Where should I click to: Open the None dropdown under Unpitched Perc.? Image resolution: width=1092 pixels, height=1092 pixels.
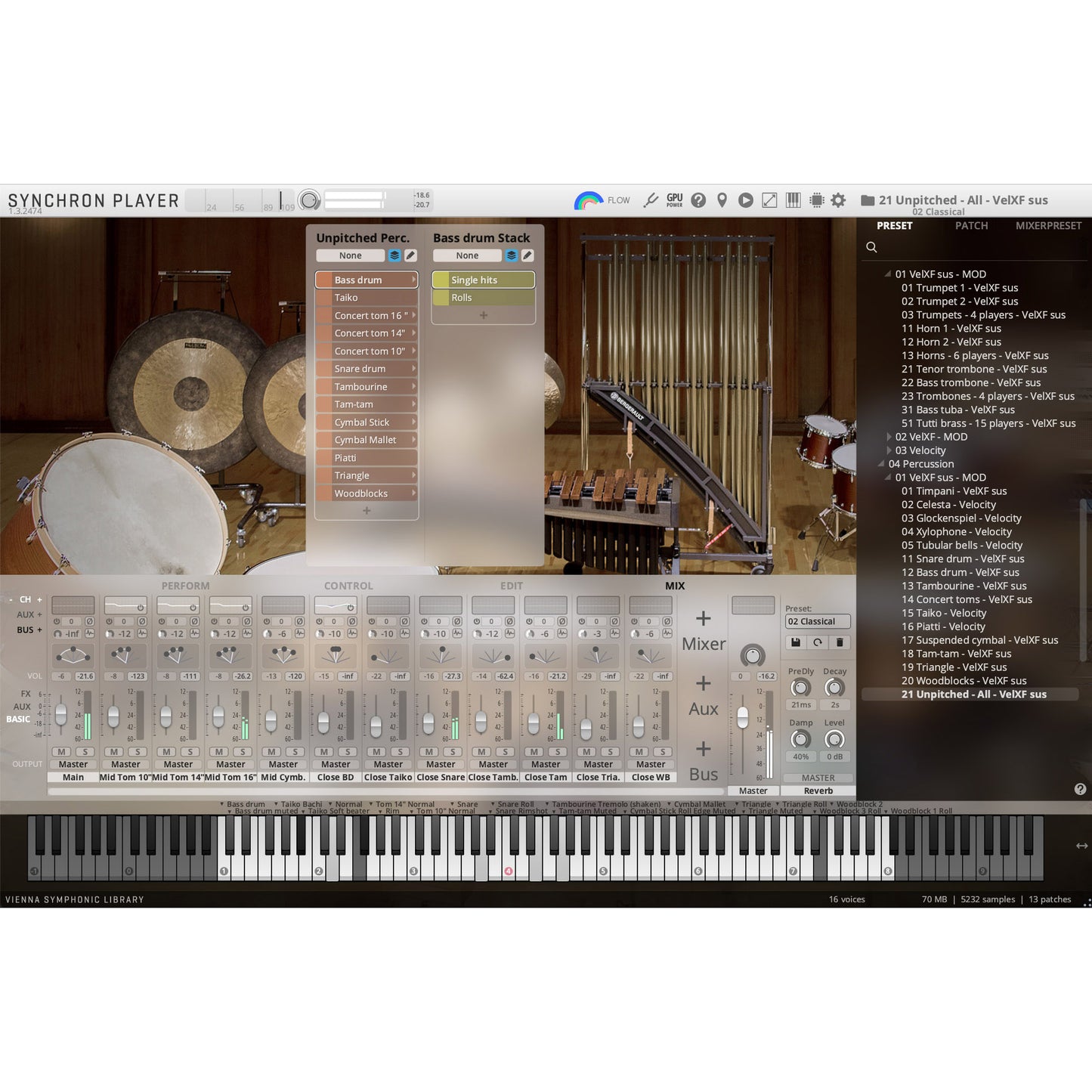click(351, 255)
